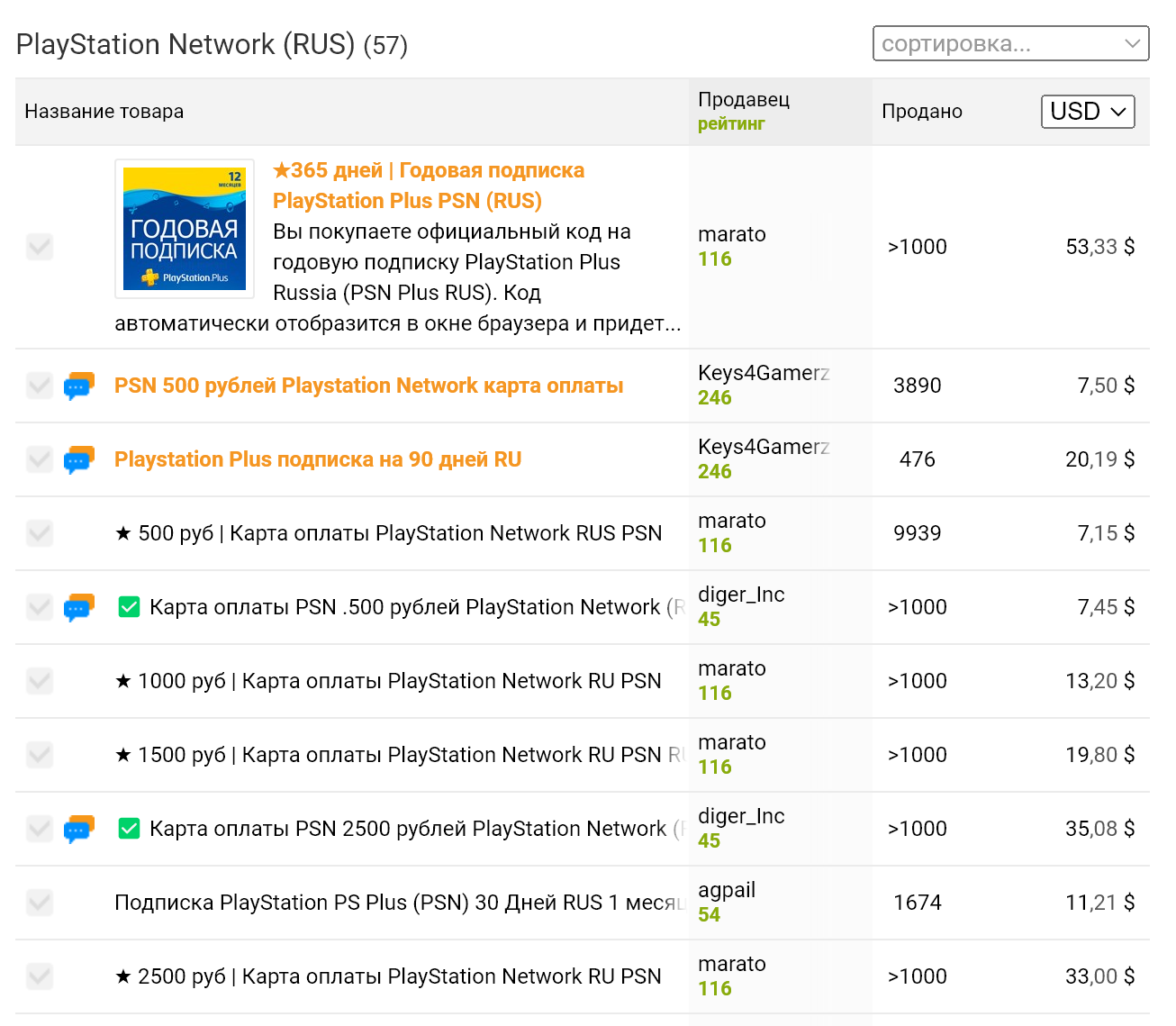Open the сортировка dropdown
The image size is (1176, 1026).
click(1010, 43)
